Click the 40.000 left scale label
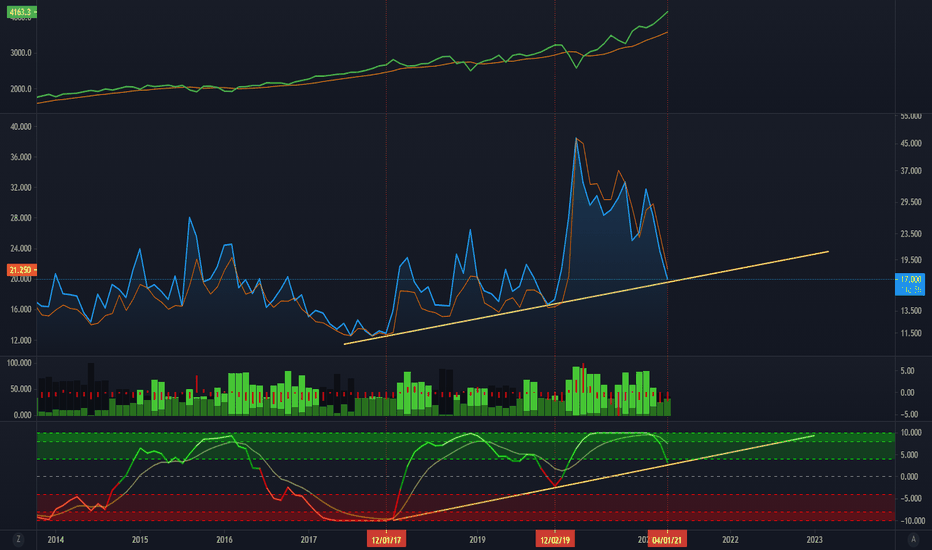Screen dimensions: 932x550 (21, 127)
